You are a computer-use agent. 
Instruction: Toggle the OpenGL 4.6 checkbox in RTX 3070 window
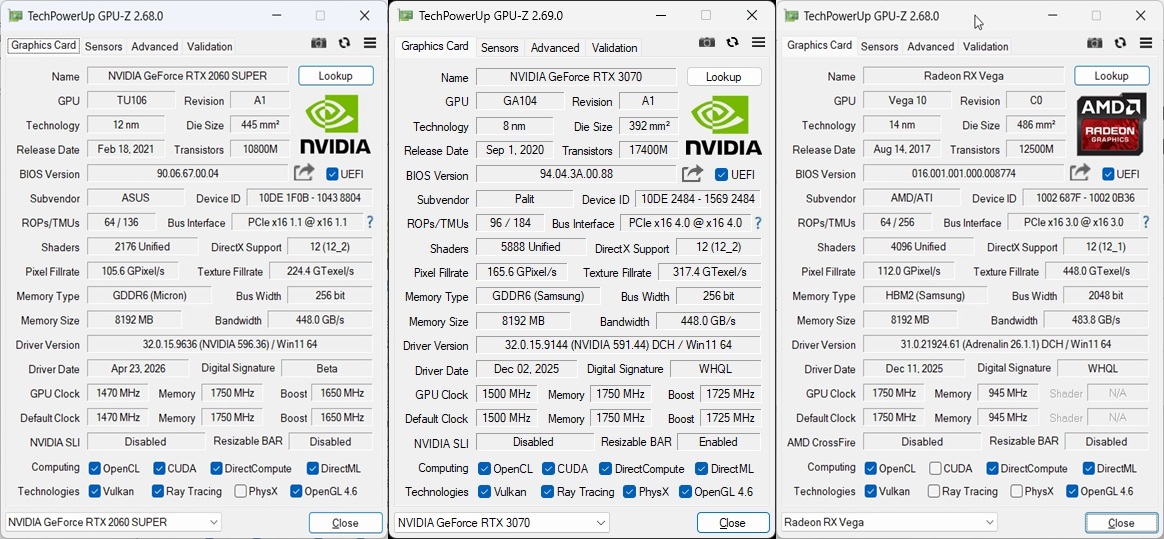(685, 491)
